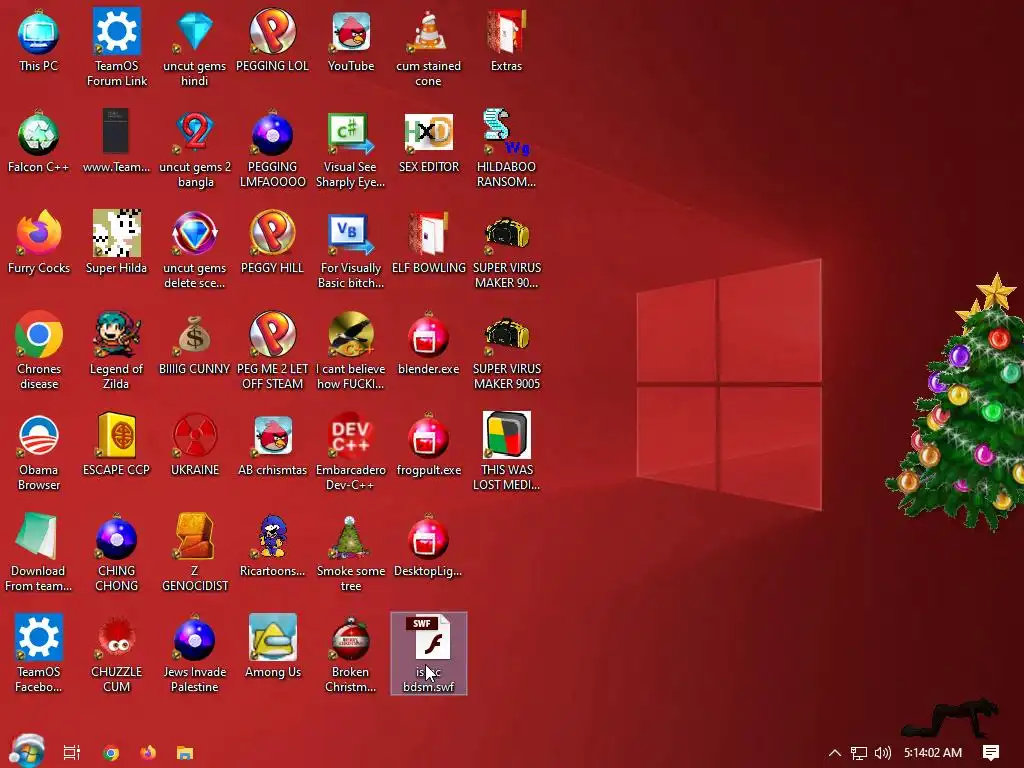Image resolution: width=1024 pixels, height=768 pixels.
Task: Open For Visually Basic shortcut
Action: tap(351, 249)
